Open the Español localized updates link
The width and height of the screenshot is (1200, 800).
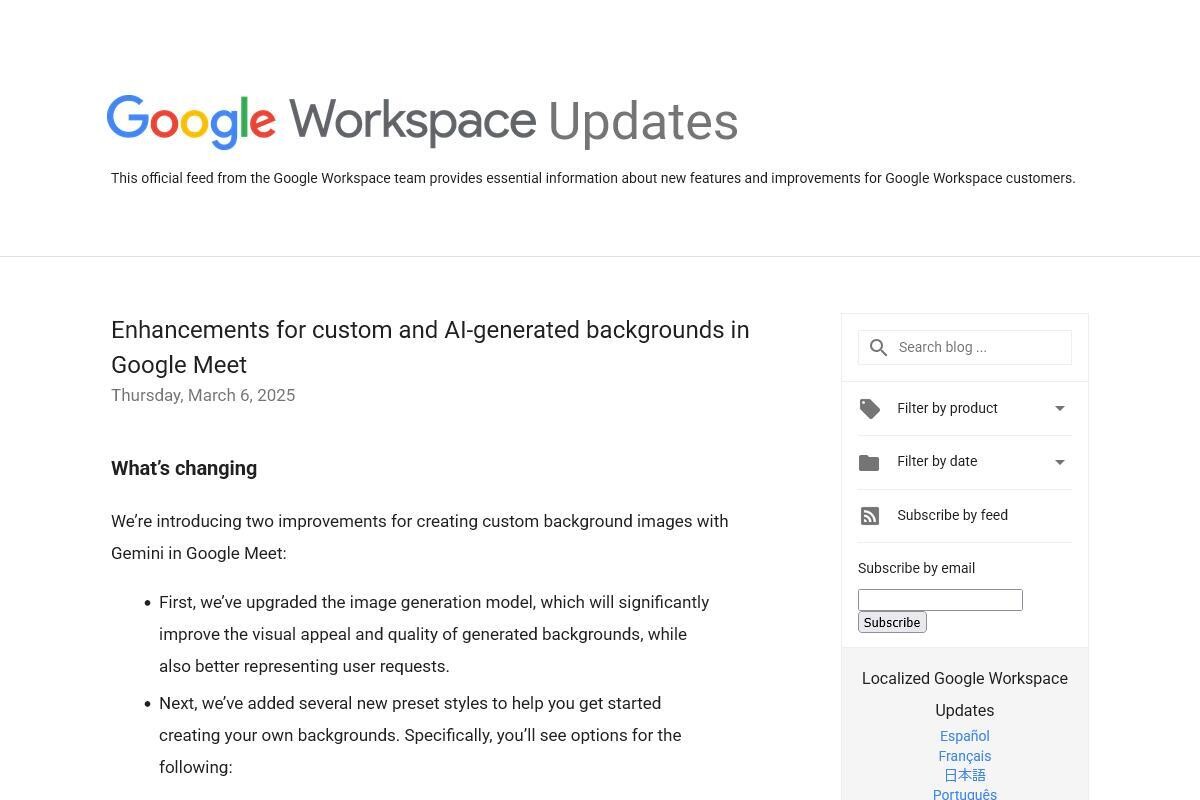tap(965, 736)
